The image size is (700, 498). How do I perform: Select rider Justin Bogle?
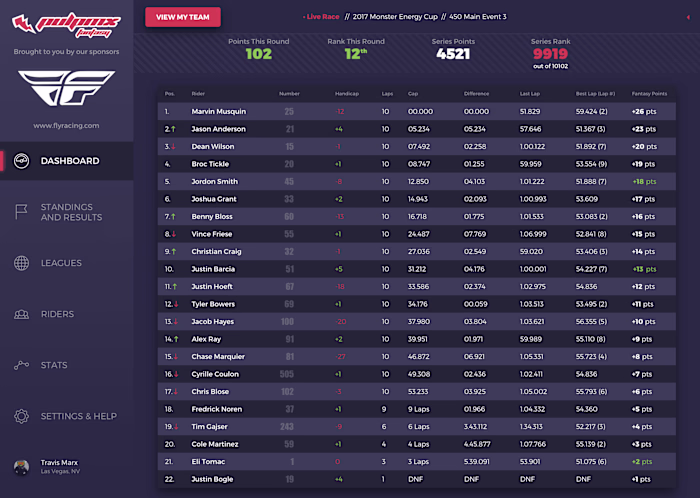click(212, 479)
